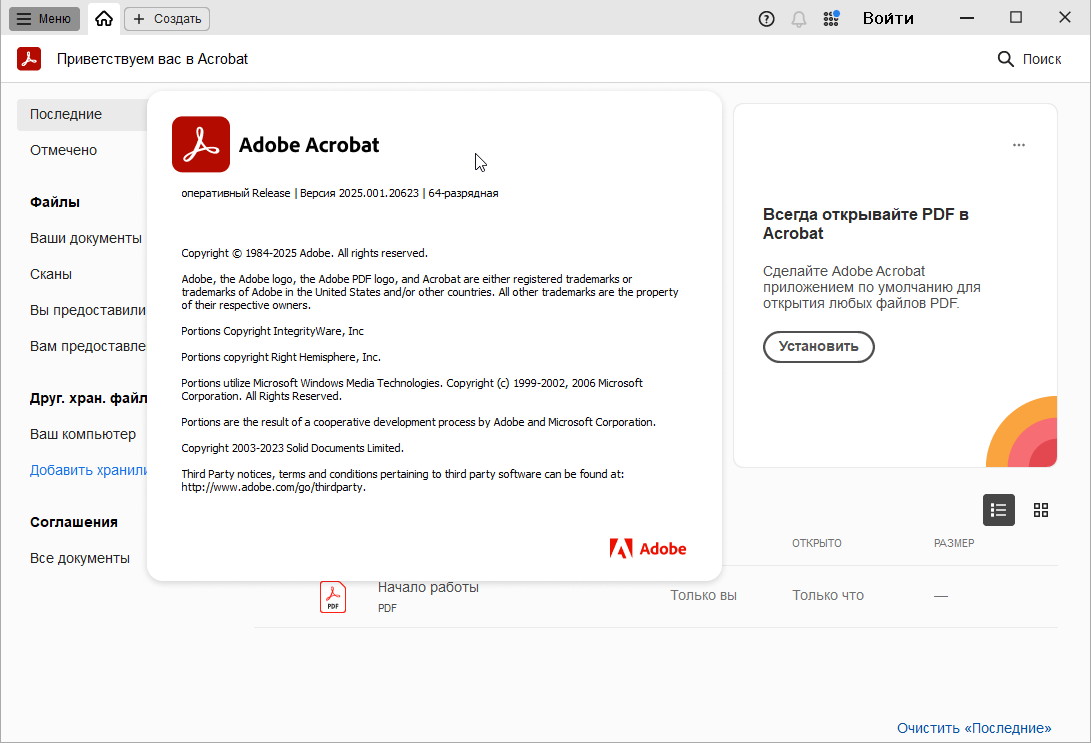This screenshot has height=743, width=1091.
Task: Select Последние in the sidebar
Action: click(x=82, y=114)
